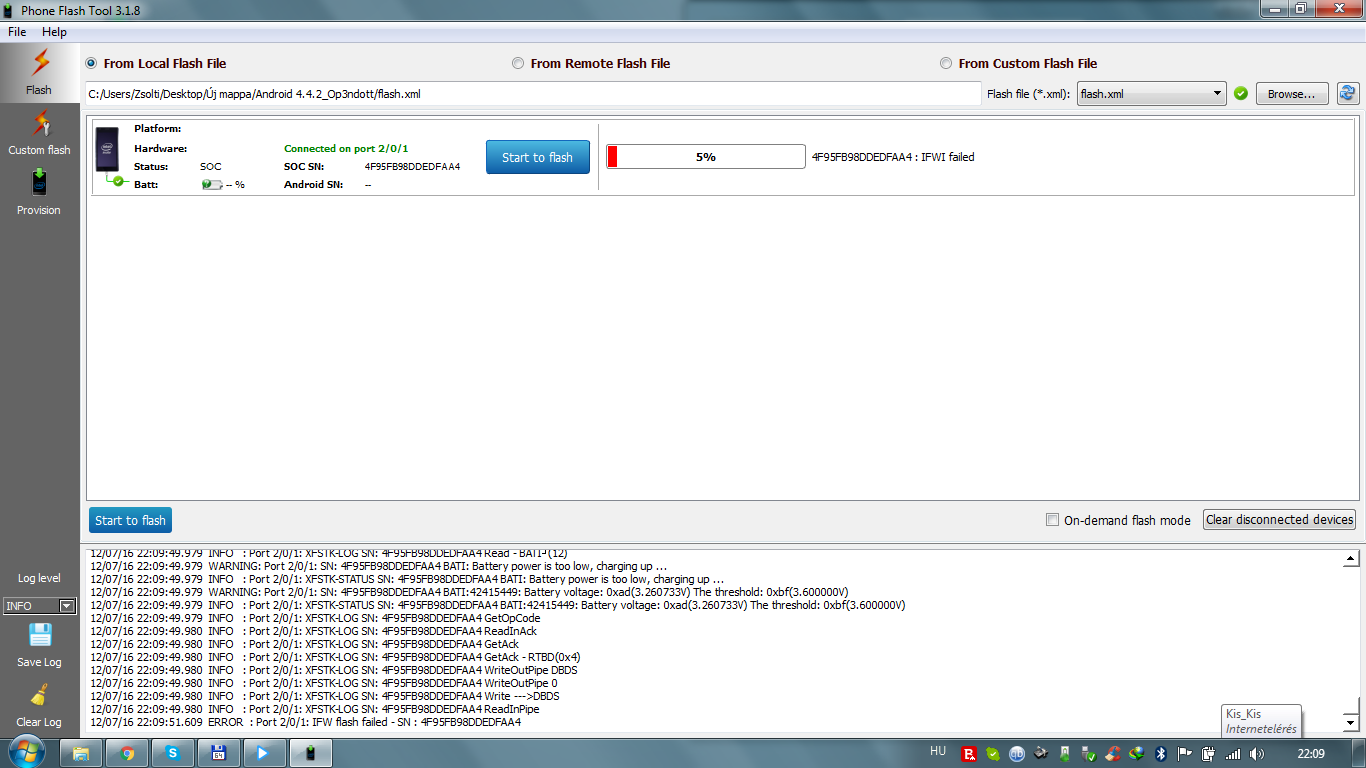Viewport: 1366px width, 768px height.
Task: Click Start to flash in device row
Action: point(538,157)
